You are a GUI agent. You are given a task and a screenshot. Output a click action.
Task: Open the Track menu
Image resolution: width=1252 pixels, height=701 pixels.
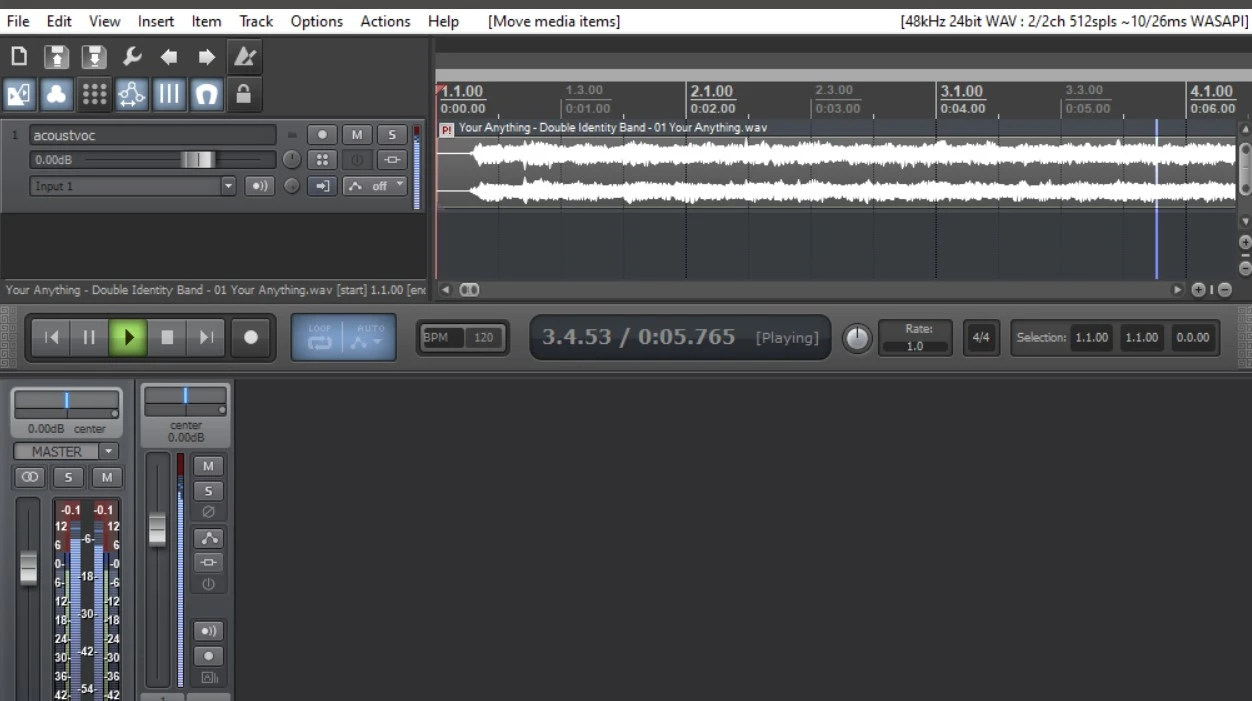(x=256, y=21)
